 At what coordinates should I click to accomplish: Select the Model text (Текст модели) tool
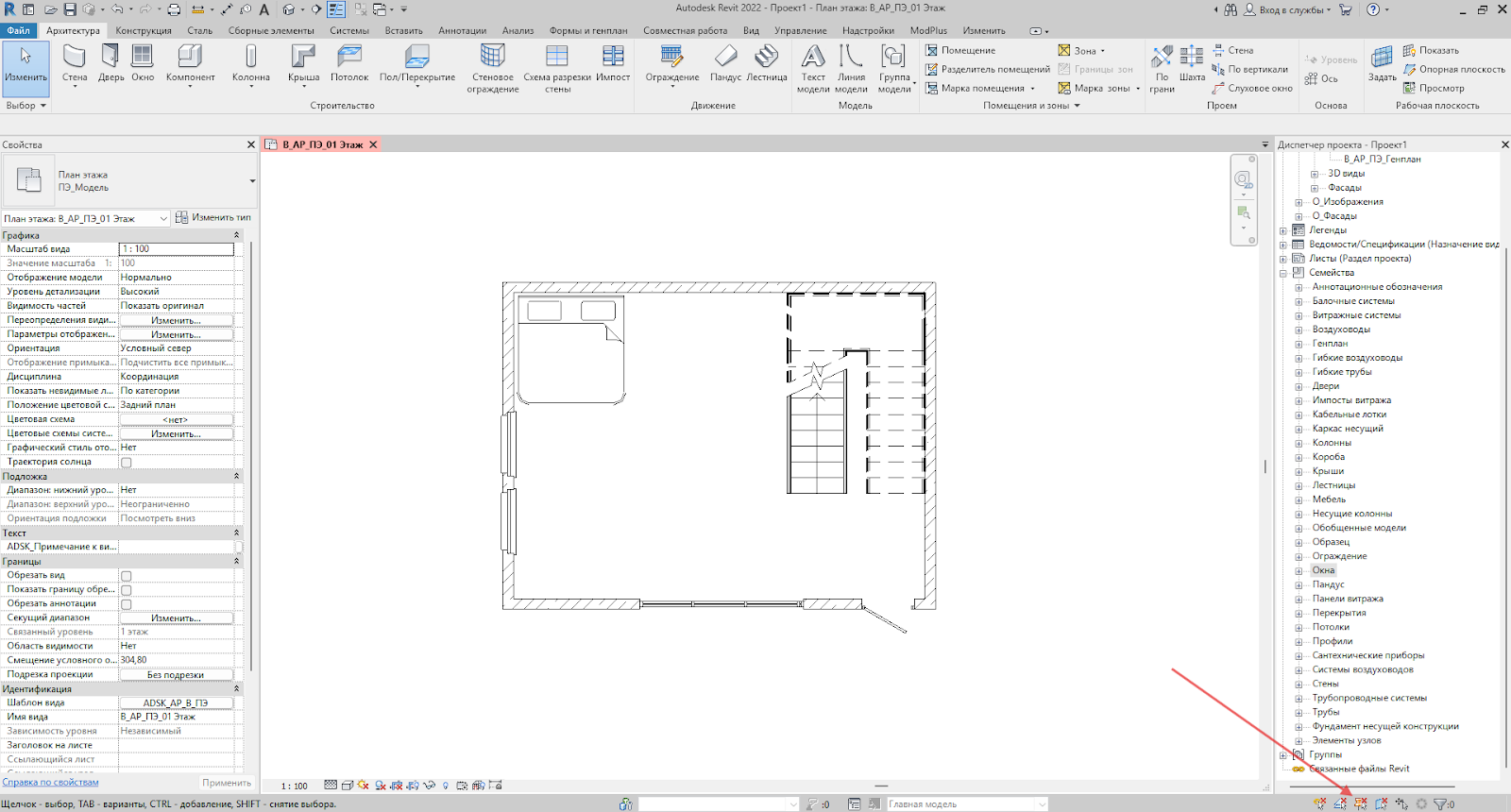tap(813, 68)
